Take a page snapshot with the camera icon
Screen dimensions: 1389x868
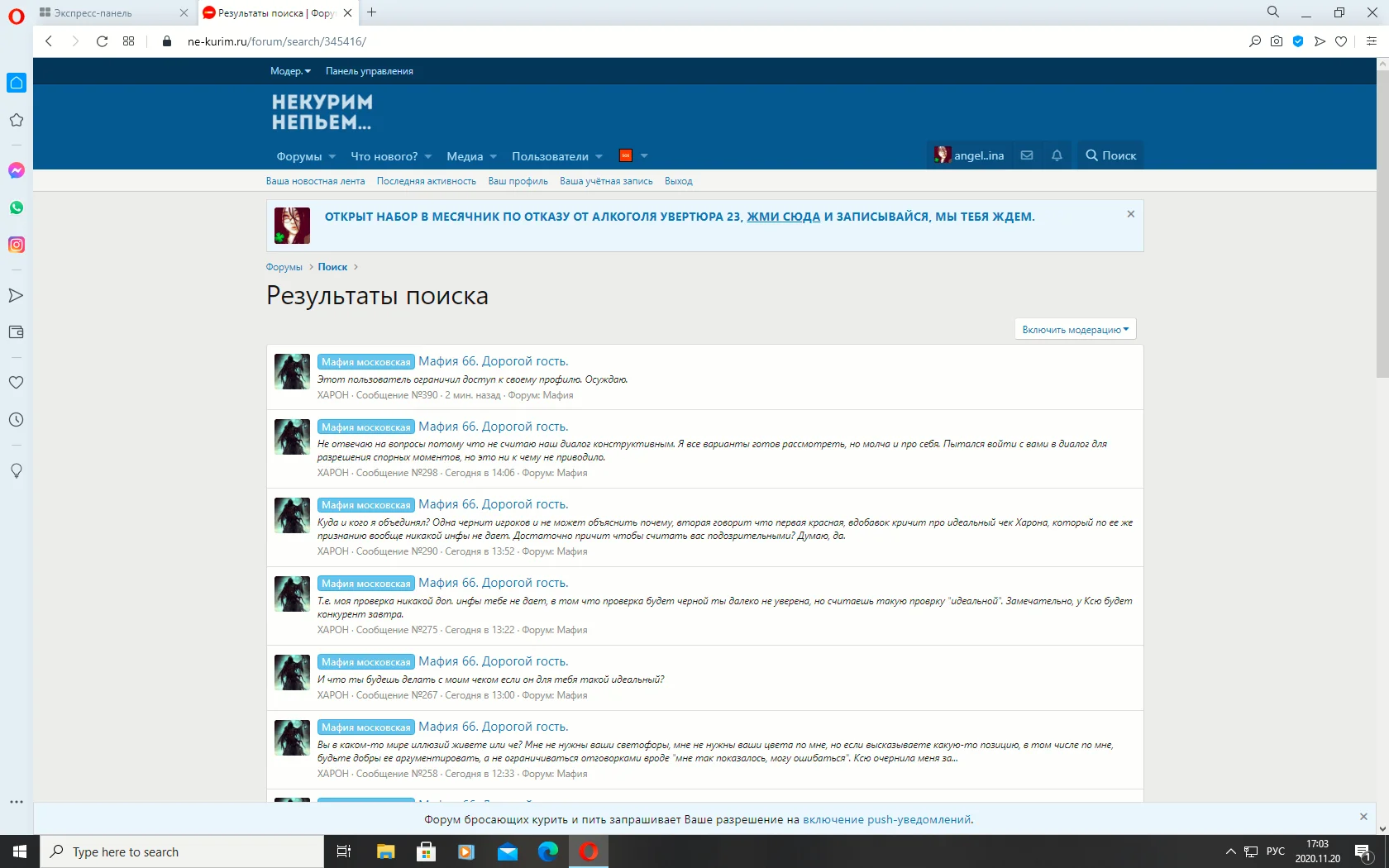(1277, 41)
